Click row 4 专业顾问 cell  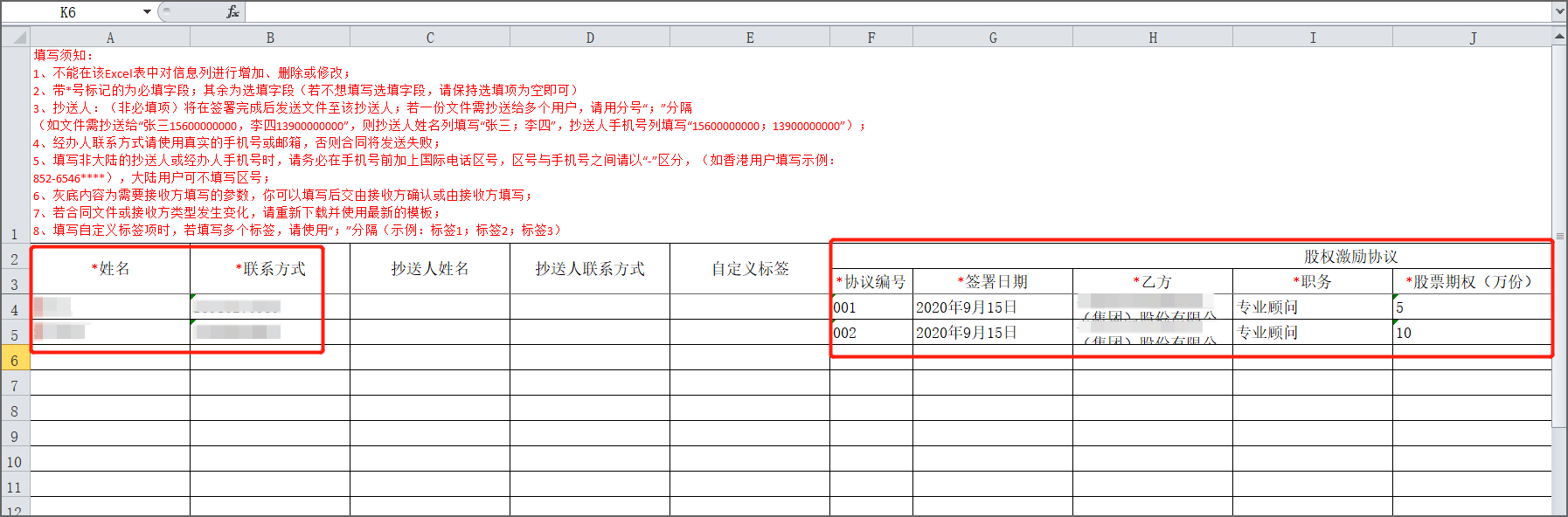point(1313,307)
